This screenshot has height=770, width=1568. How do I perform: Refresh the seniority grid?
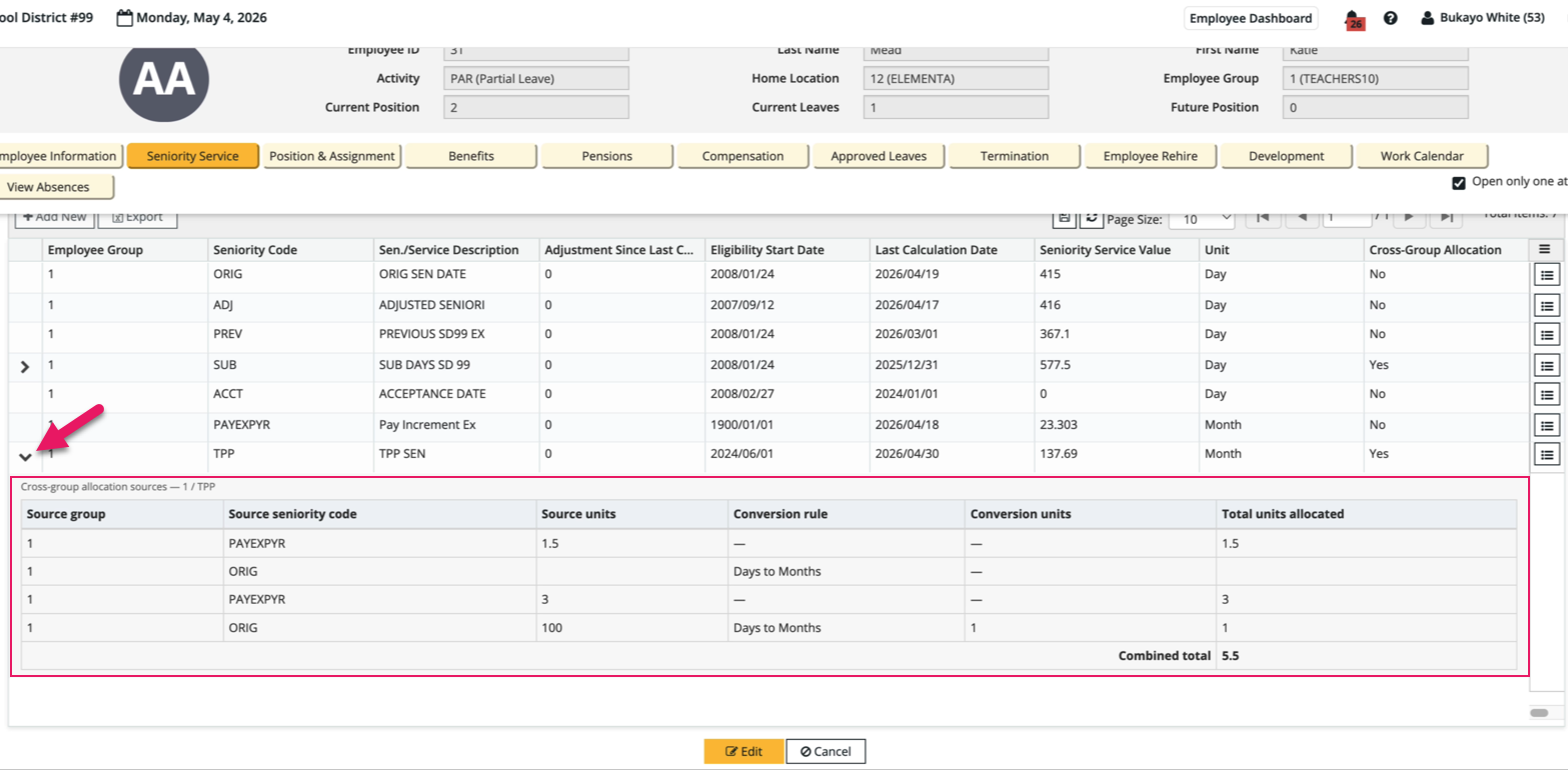[x=1092, y=219]
